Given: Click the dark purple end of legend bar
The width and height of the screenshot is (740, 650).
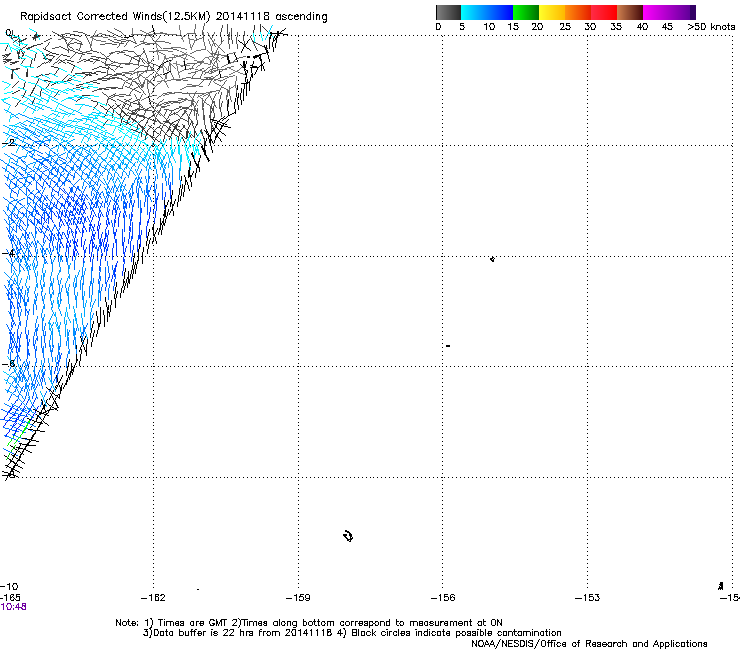Looking at the screenshot, I should tap(692, 12).
